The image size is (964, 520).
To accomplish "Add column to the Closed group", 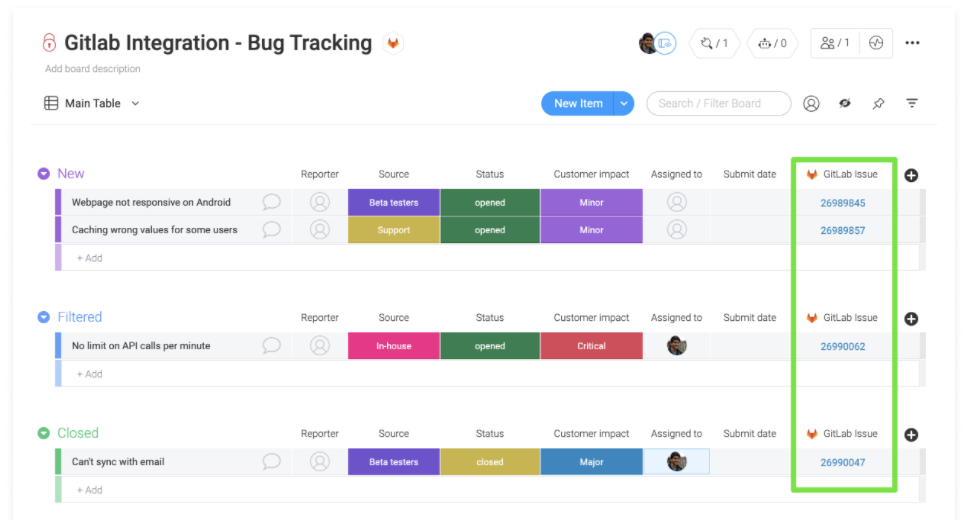I will (x=911, y=435).
